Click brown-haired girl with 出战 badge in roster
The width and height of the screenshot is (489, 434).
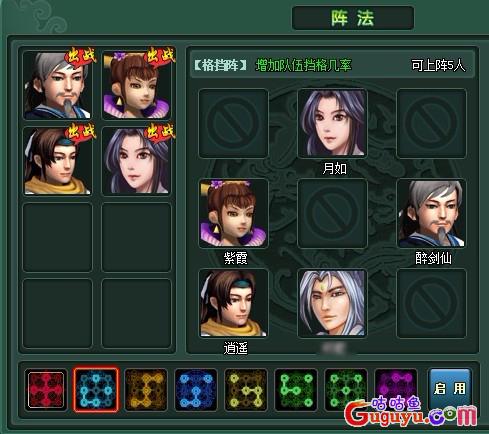136,85
